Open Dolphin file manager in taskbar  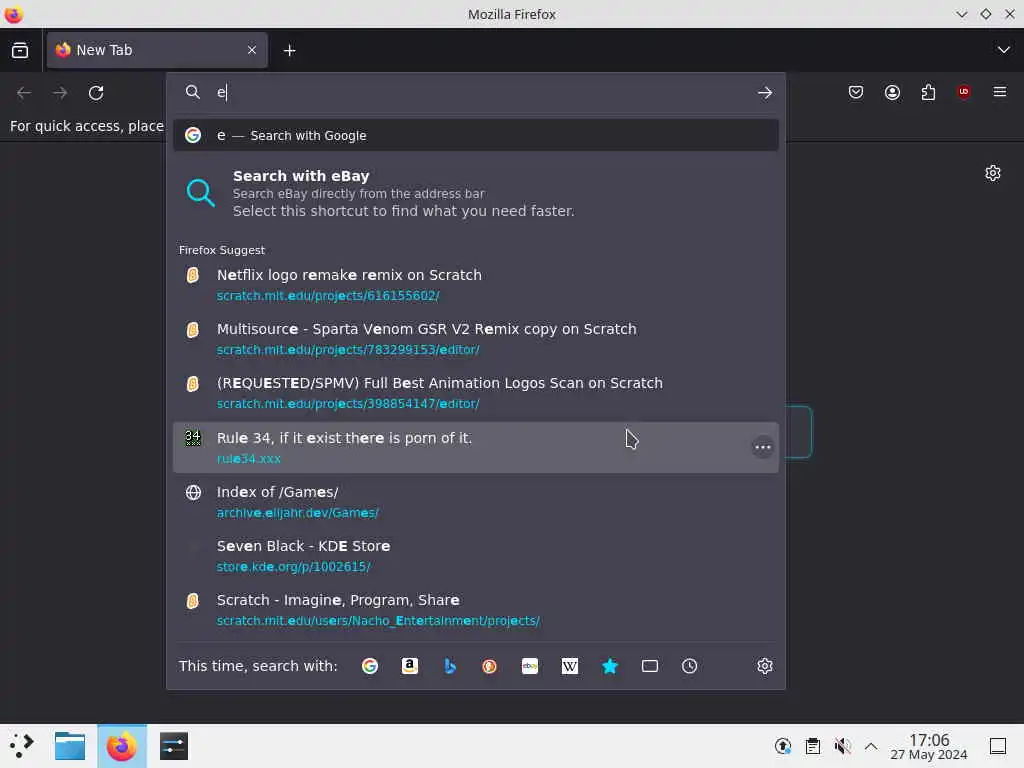[70, 746]
